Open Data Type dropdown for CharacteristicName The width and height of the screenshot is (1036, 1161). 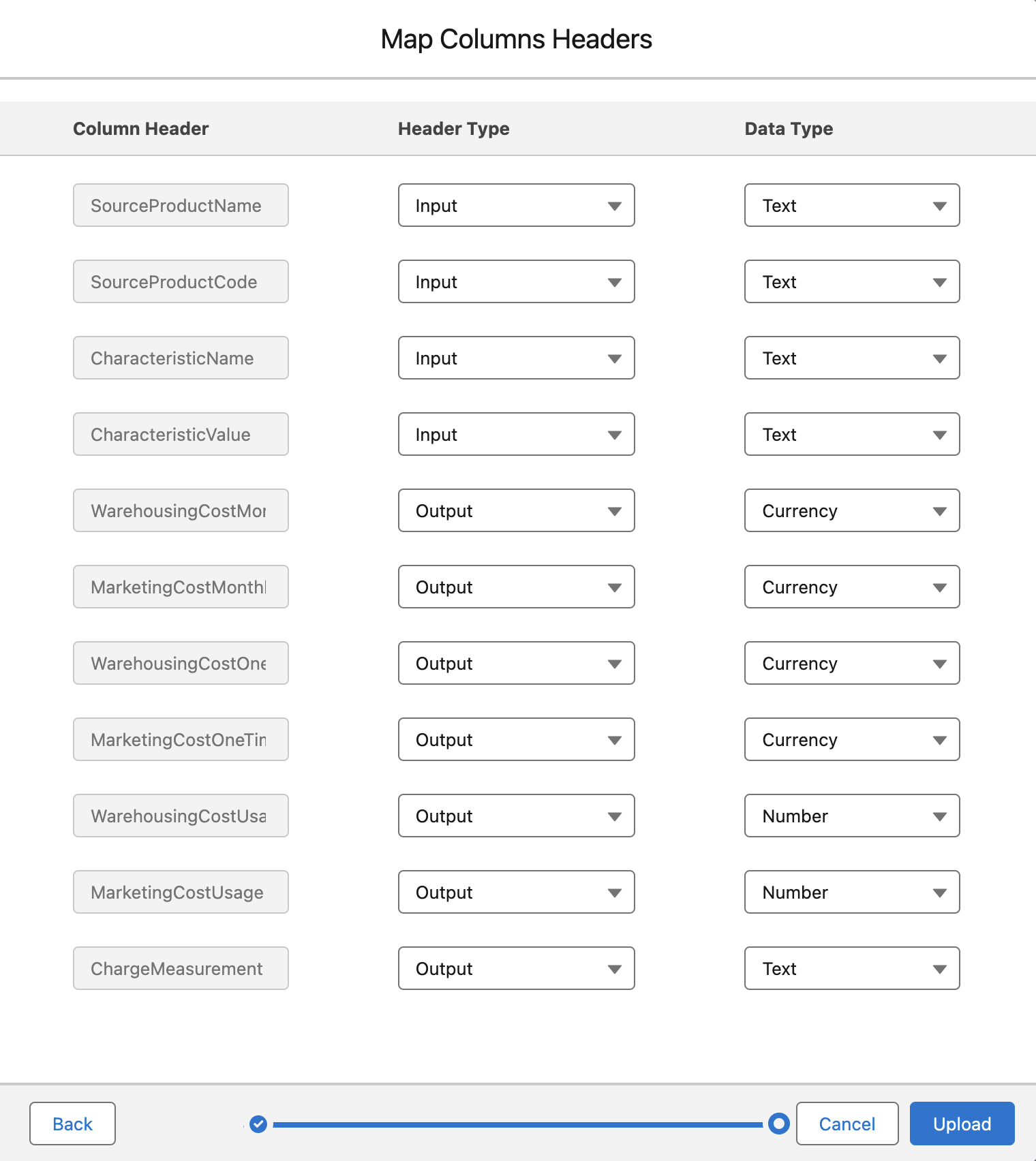852,358
